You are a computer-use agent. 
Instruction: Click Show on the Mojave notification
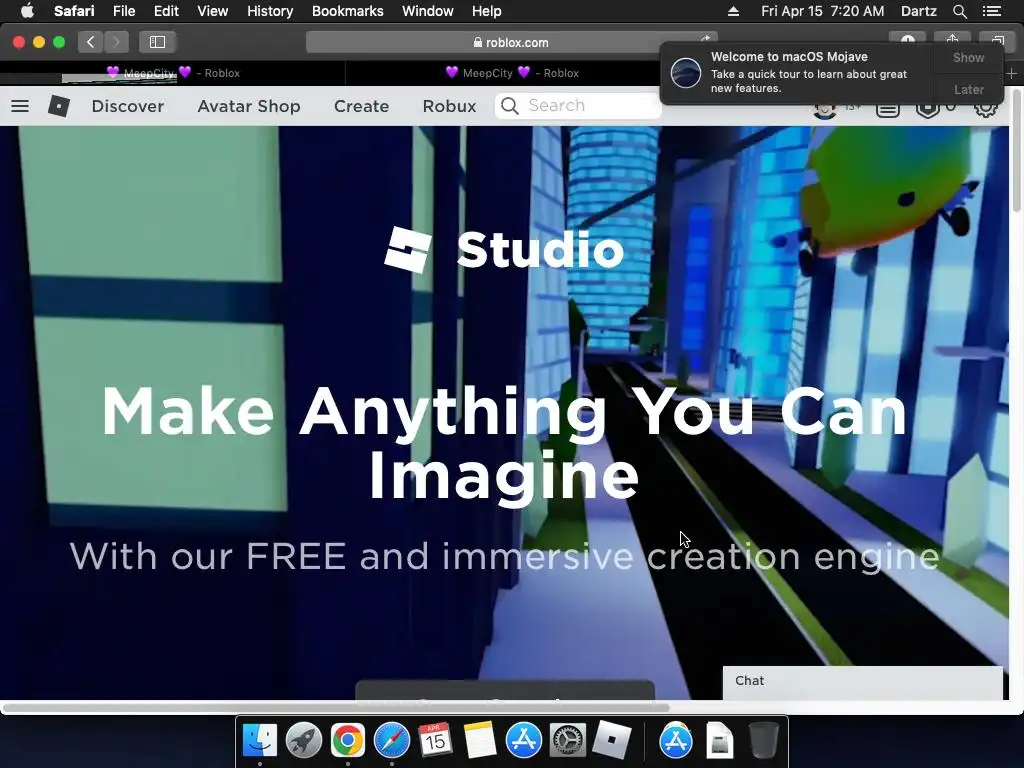point(968,57)
